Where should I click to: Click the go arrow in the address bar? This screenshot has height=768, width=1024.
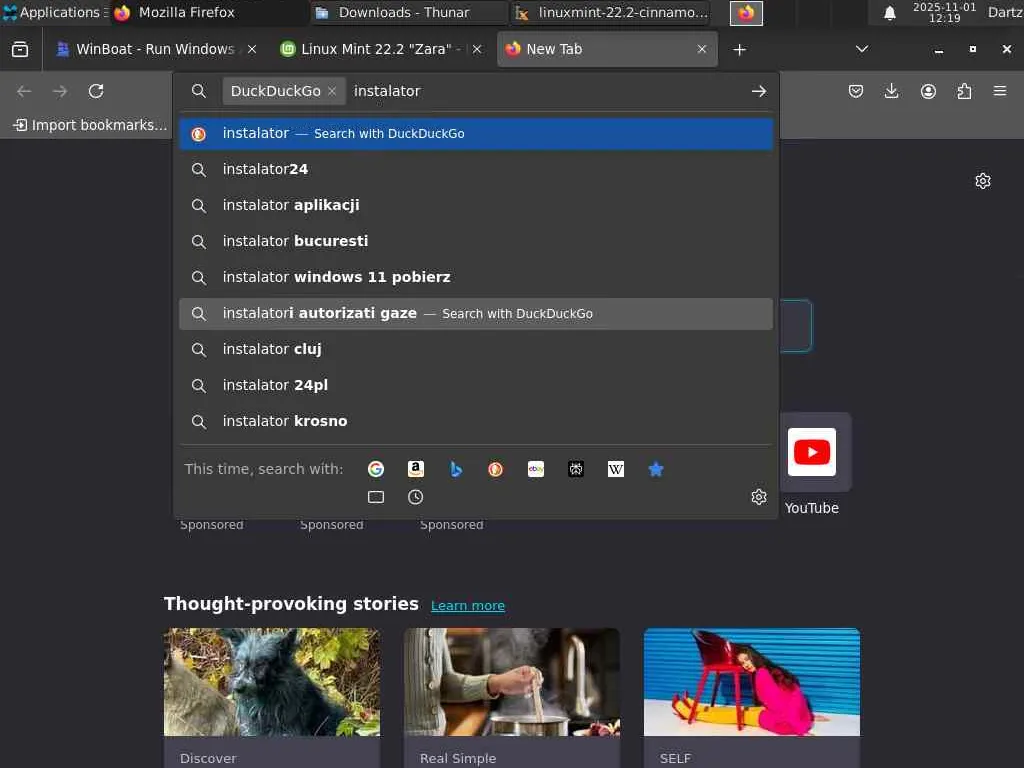click(758, 91)
